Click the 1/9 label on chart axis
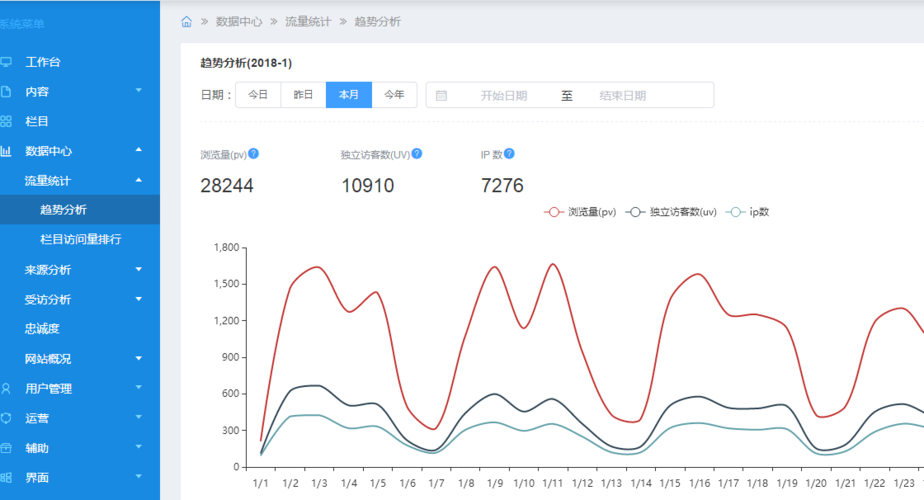 (x=495, y=483)
